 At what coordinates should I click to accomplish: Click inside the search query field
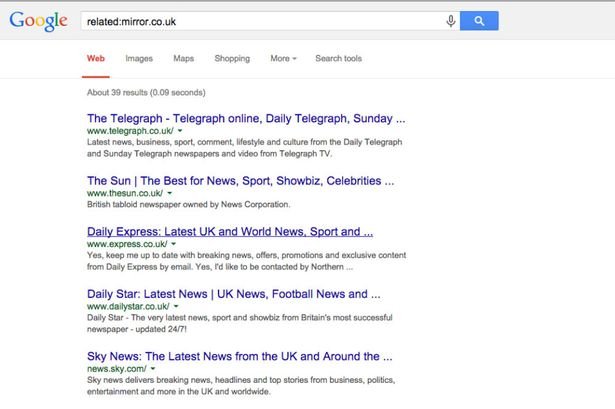coord(260,21)
